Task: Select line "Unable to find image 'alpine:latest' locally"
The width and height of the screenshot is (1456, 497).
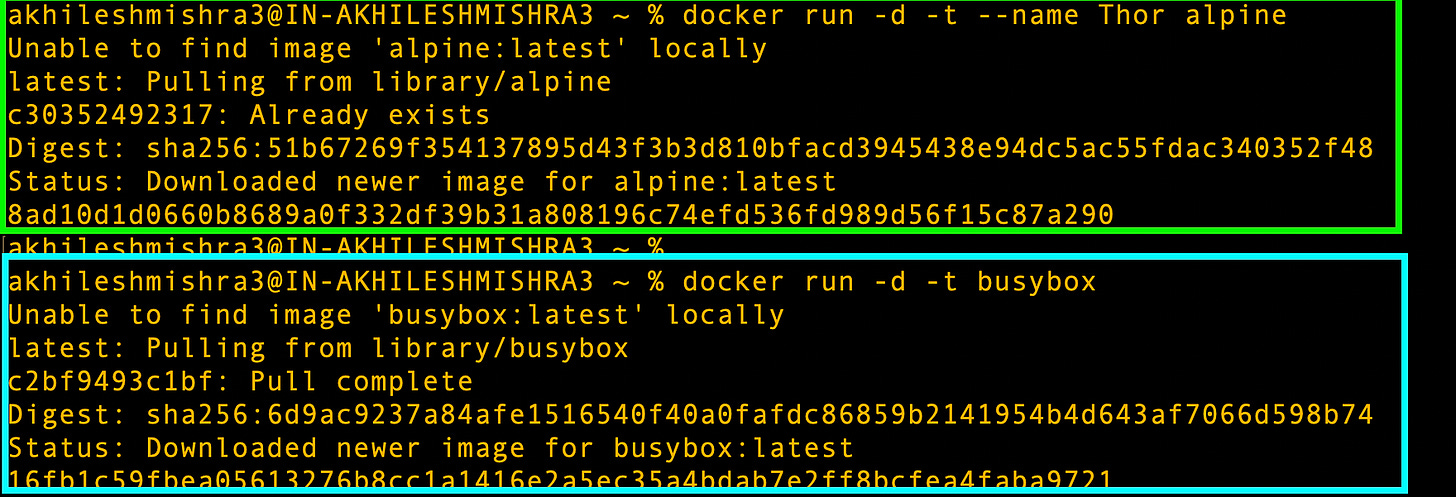Action: click(388, 49)
